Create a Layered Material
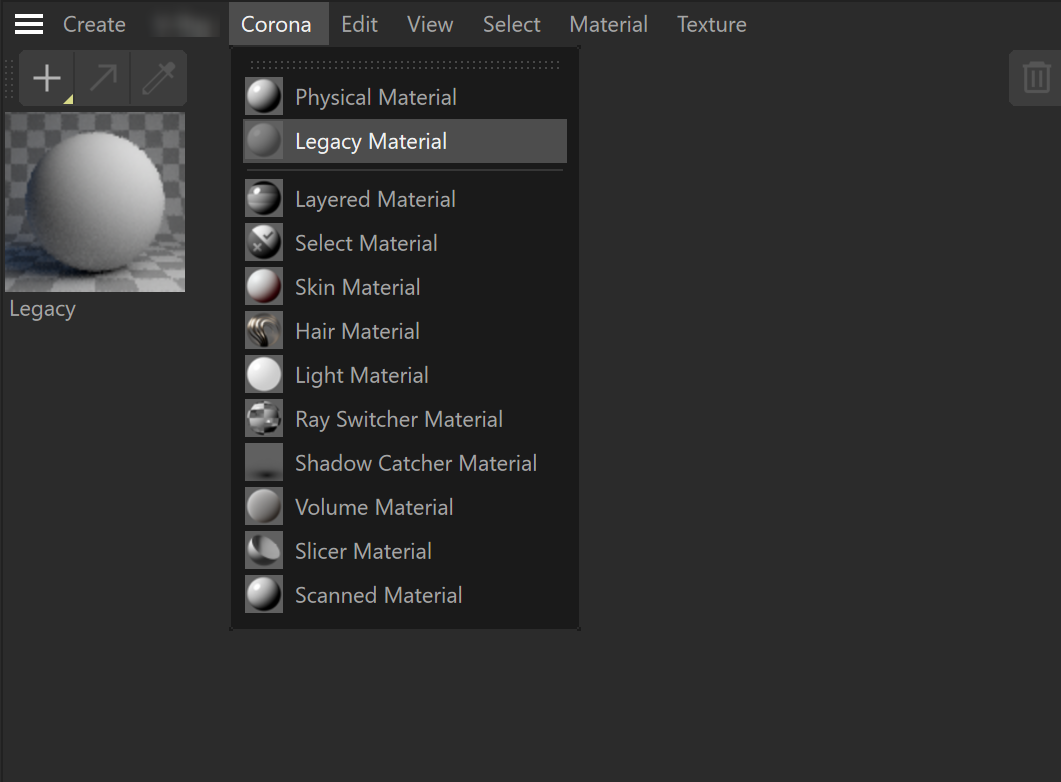 (x=405, y=199)
